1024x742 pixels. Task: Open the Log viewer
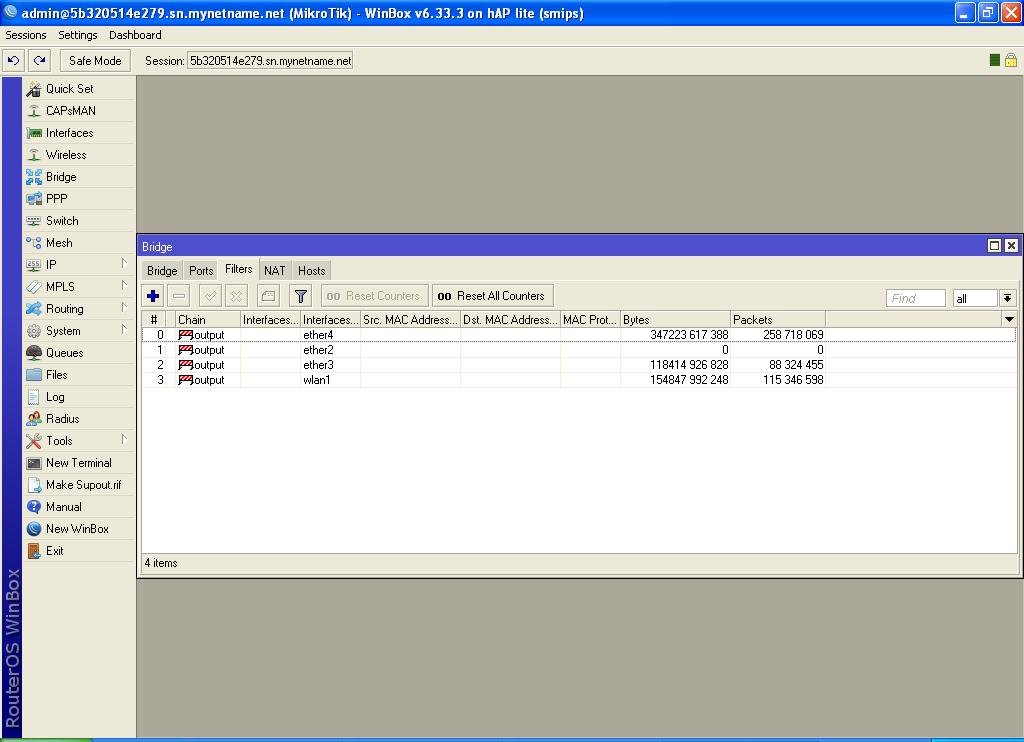tap(79, 397)
